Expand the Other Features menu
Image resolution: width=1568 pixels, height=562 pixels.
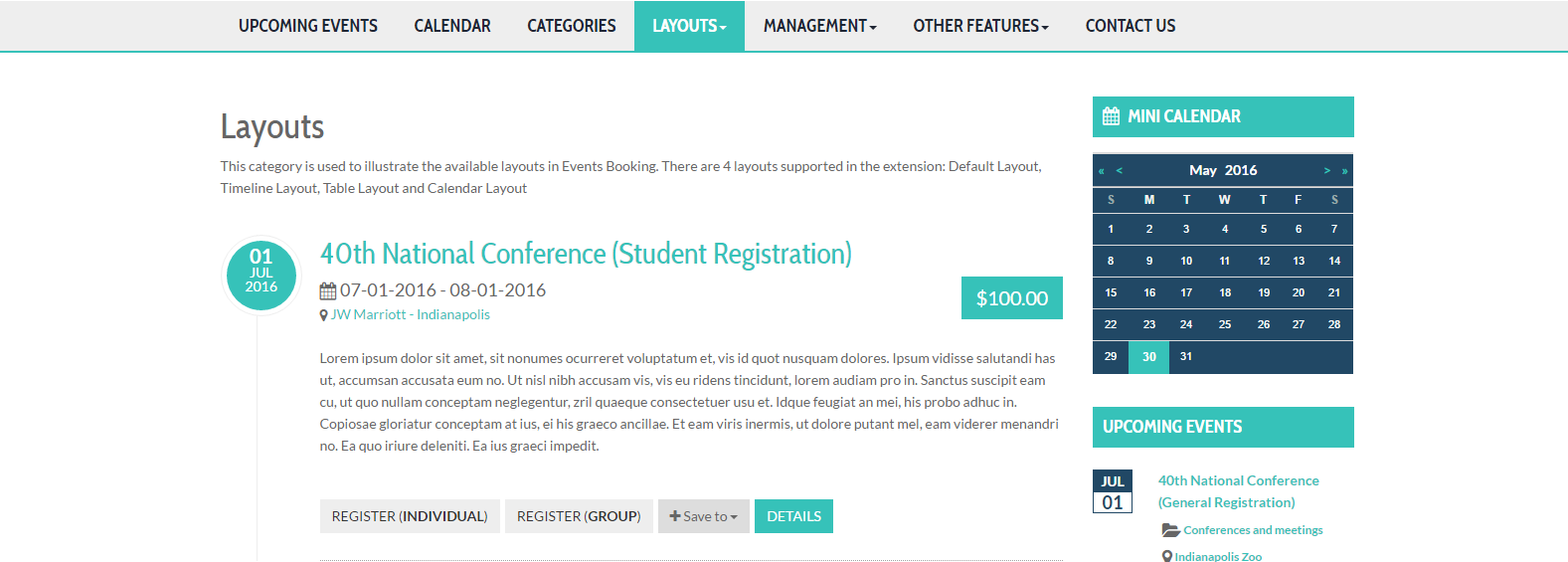coord(980,26)
